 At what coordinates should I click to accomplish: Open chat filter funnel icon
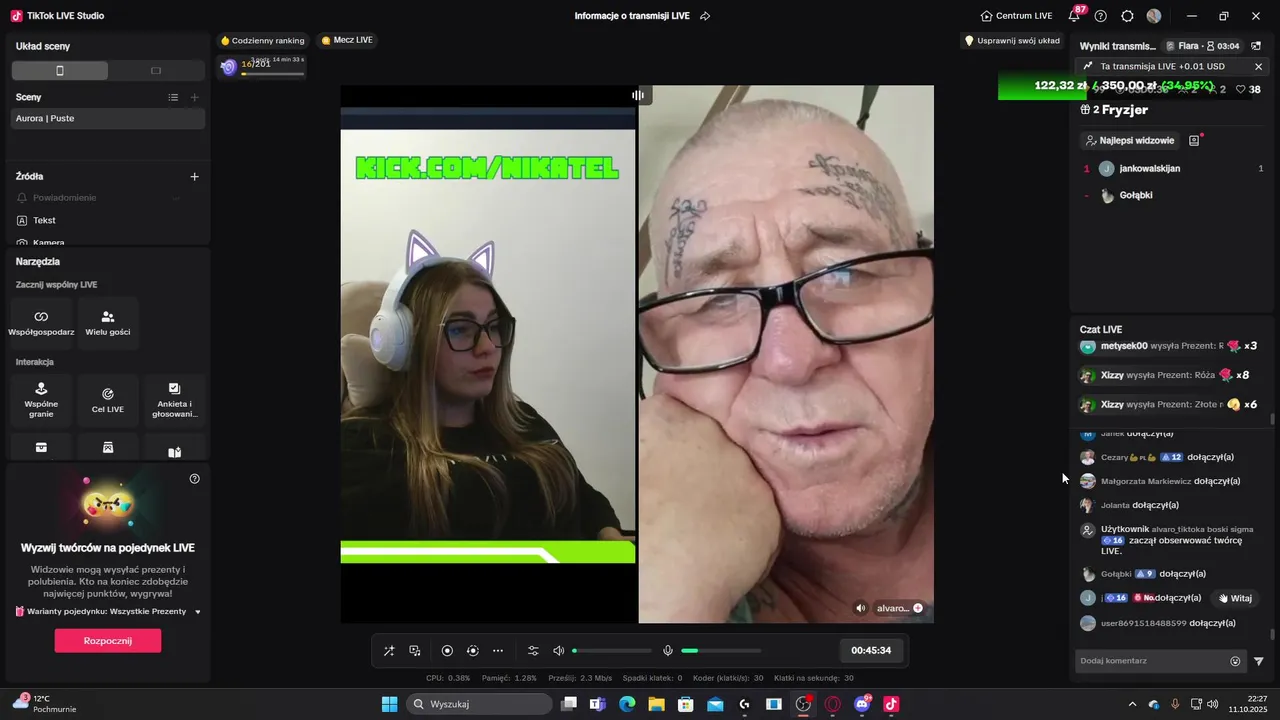1259,661
